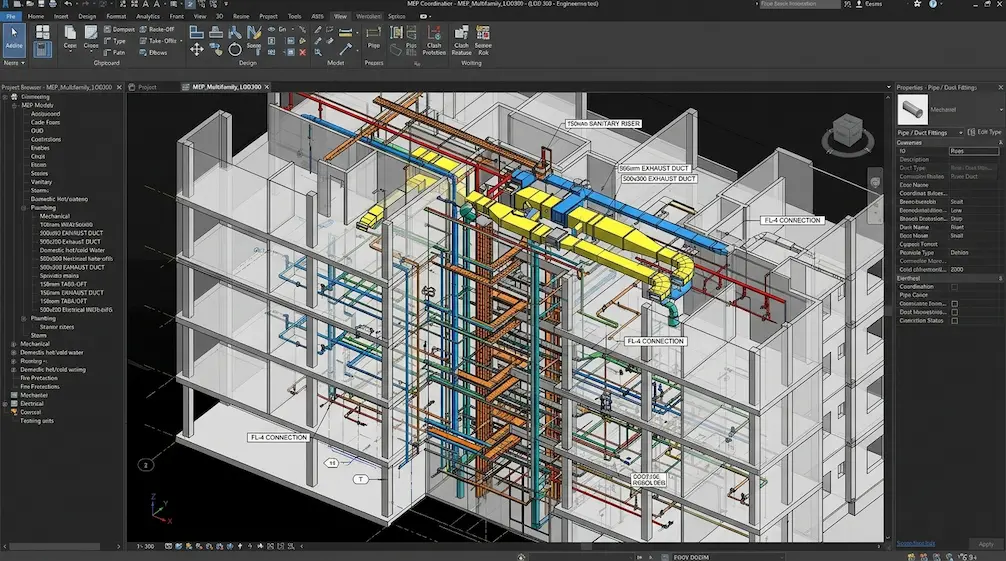The image size is (1006, 561).
Task: Expand the Domestis hot/cold water tree node
Action: (14, 352)
